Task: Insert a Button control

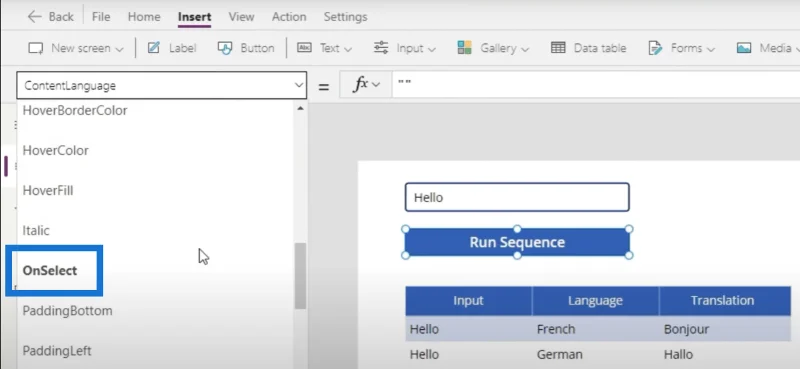Action: click(x=245, y=48)
